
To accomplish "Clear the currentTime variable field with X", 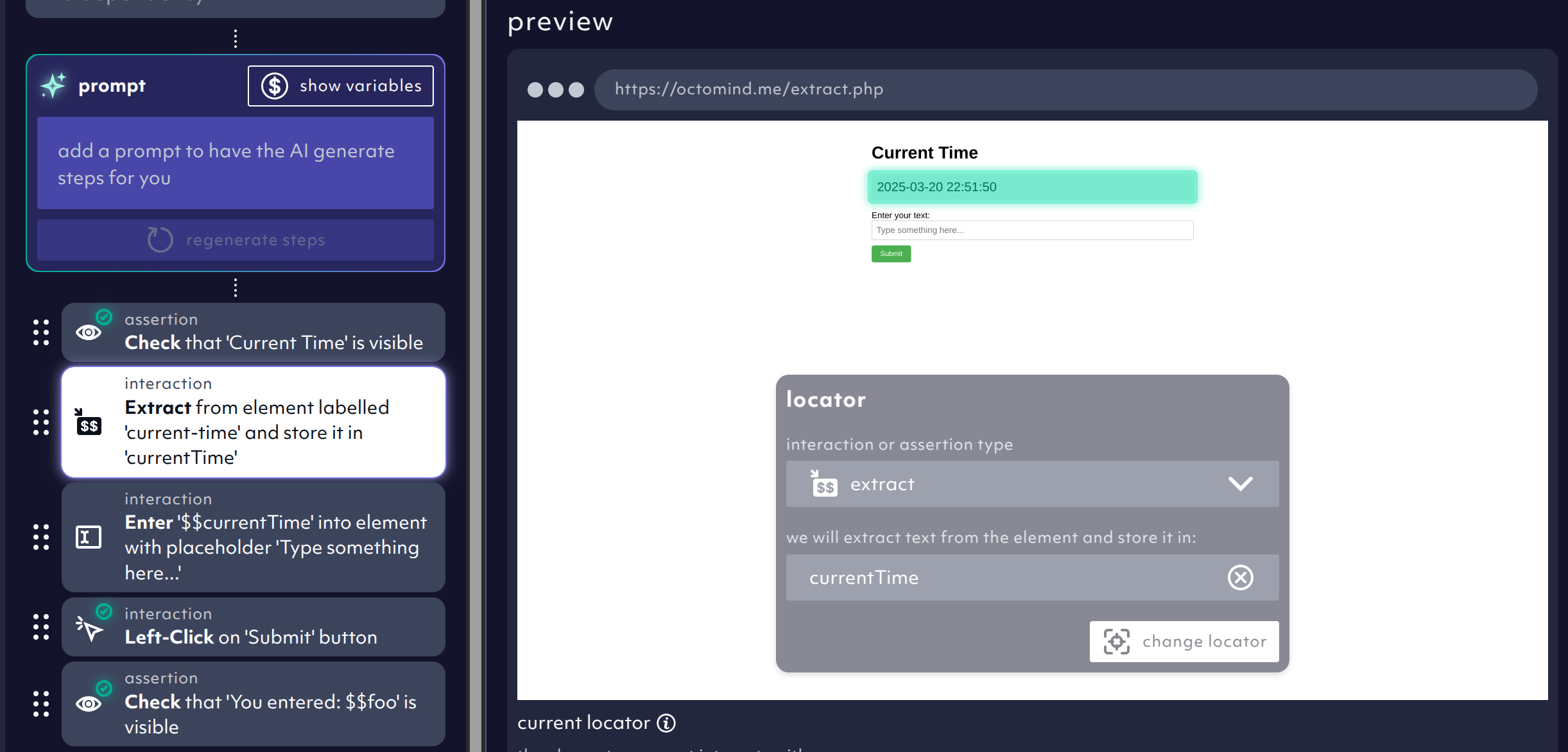I will pyautogui.click(x=1240, y=577).
